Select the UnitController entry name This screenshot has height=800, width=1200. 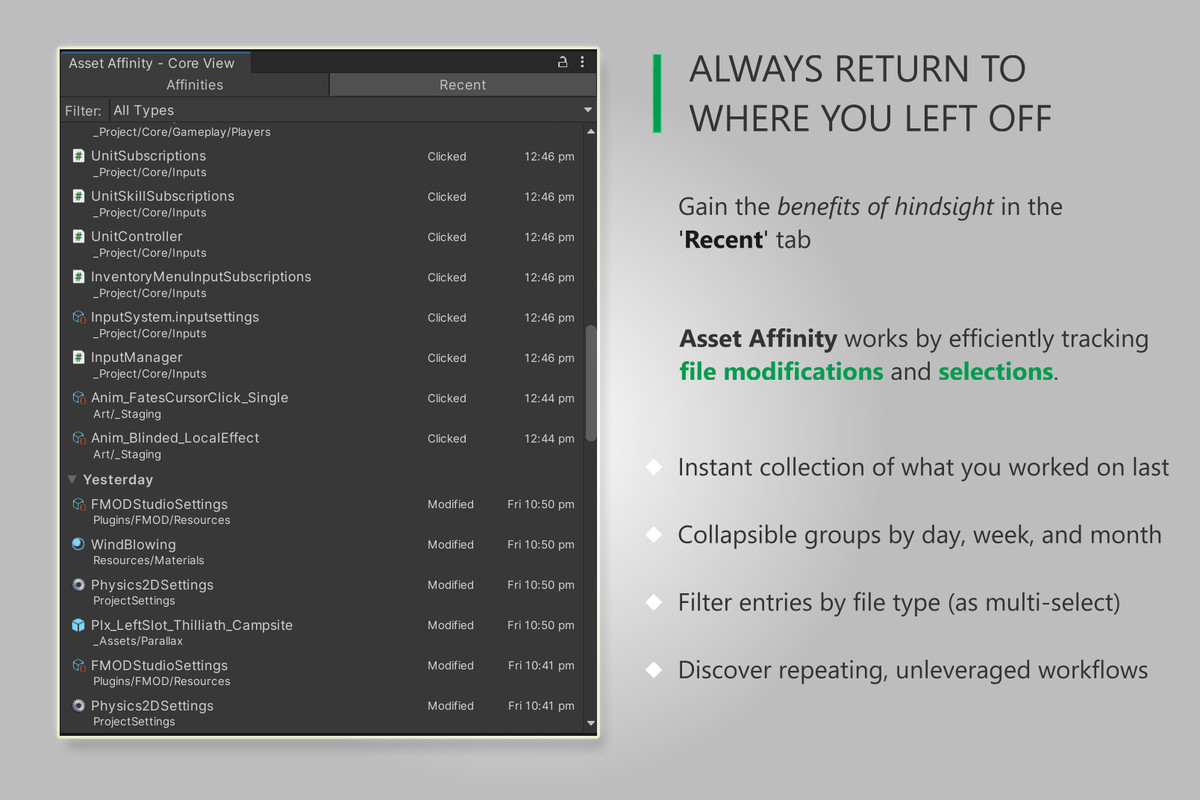coord(137,236)
